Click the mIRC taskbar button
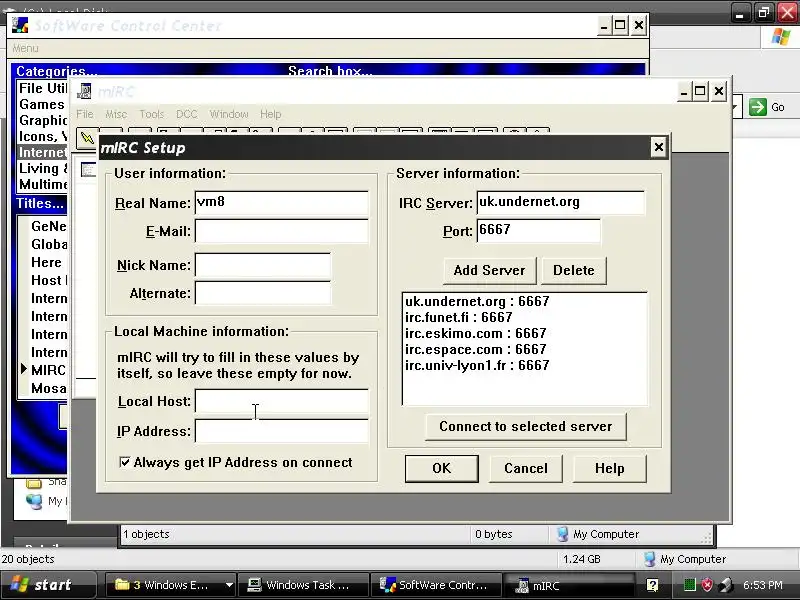Screen dimensions: 800x600 [569, 585]
